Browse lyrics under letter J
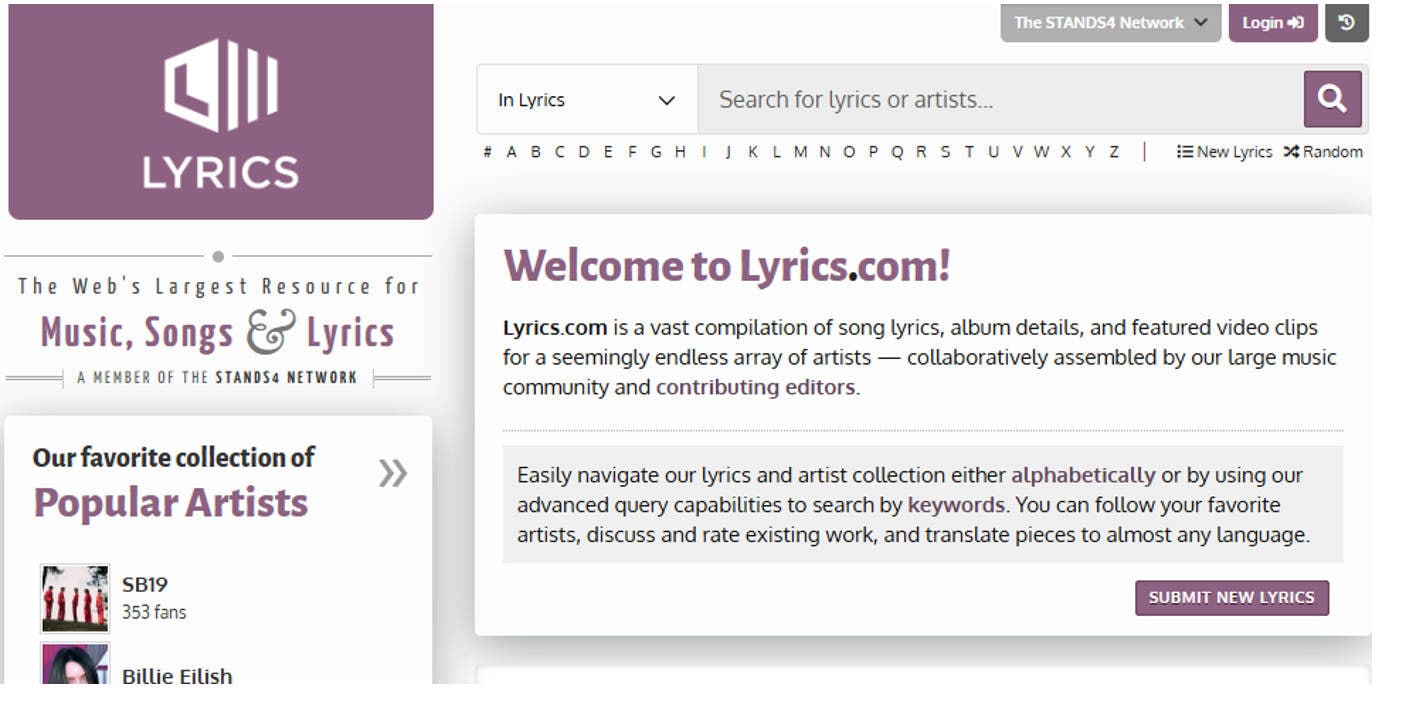Screen dimensions: 1410x702 pyautogui.click(x=728, y=152)
